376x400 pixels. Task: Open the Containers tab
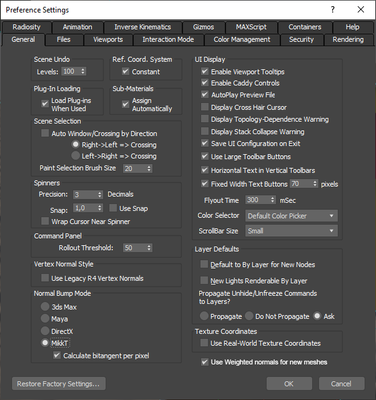point(305,27)
